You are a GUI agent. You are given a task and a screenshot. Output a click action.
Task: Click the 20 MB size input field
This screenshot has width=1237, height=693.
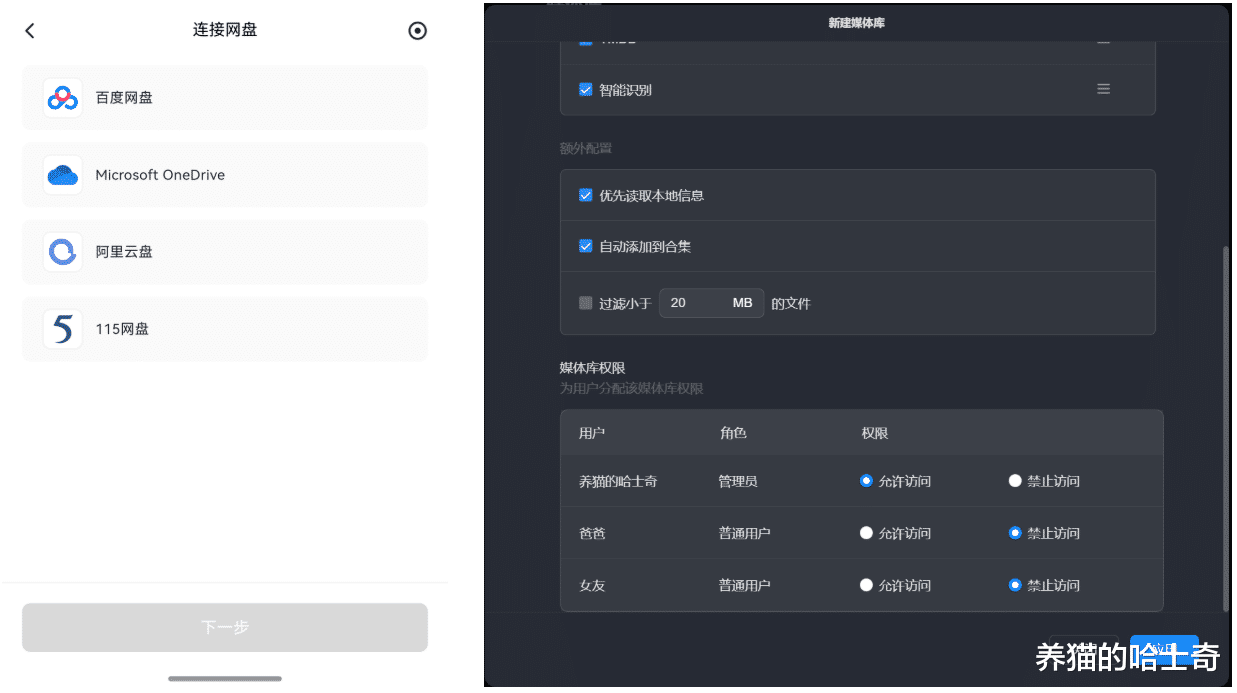pos(695,303)
